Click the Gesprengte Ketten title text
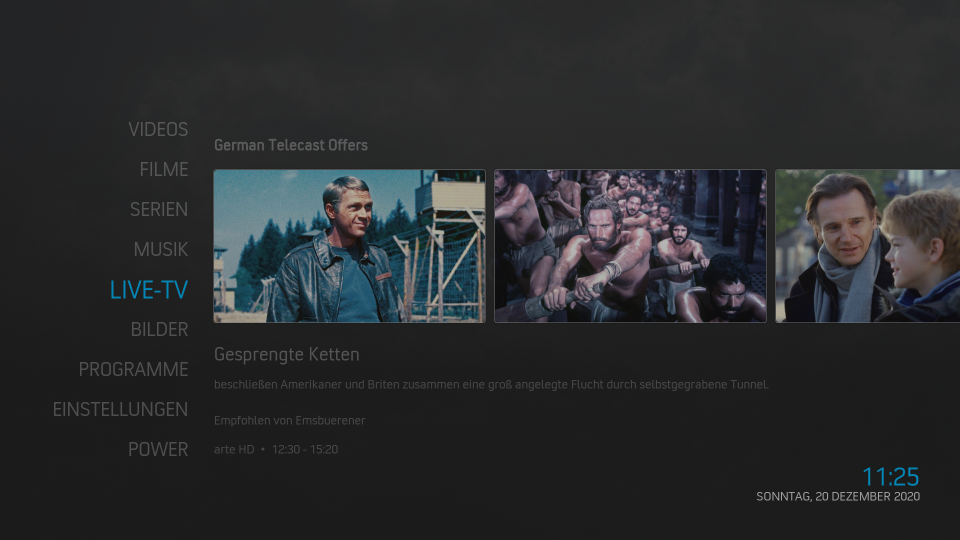This screenshot has width=960, height=540. tap(287, 354)
